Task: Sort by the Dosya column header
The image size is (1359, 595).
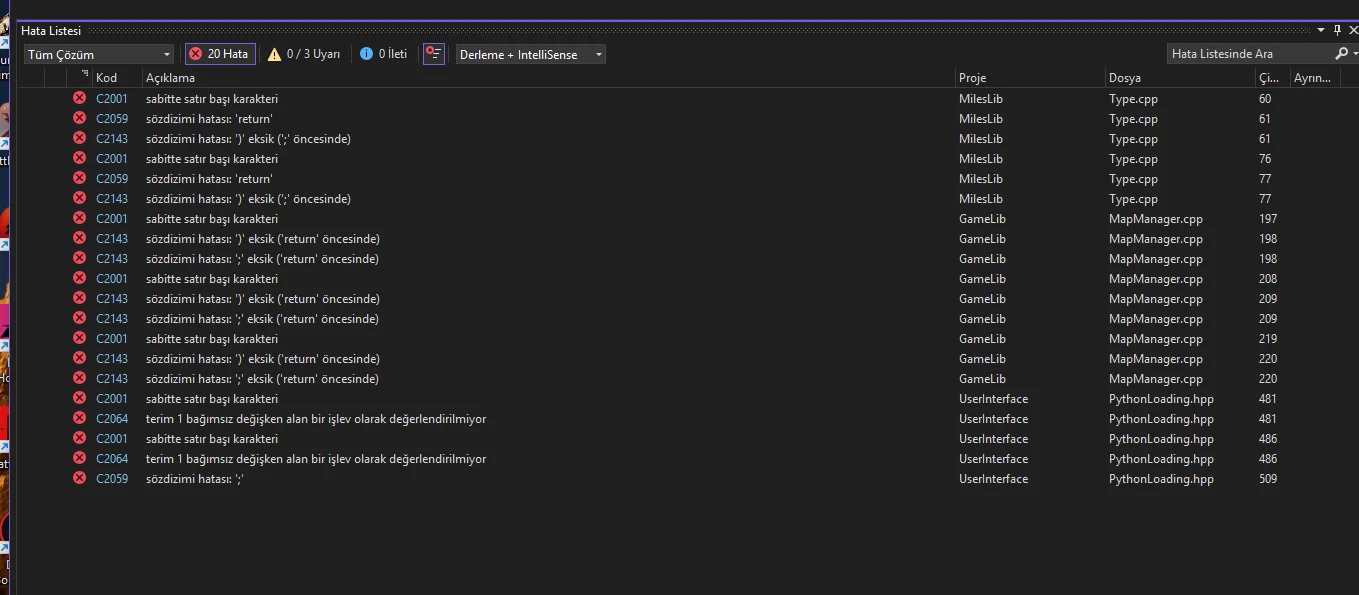Action: click(1124, 78)
